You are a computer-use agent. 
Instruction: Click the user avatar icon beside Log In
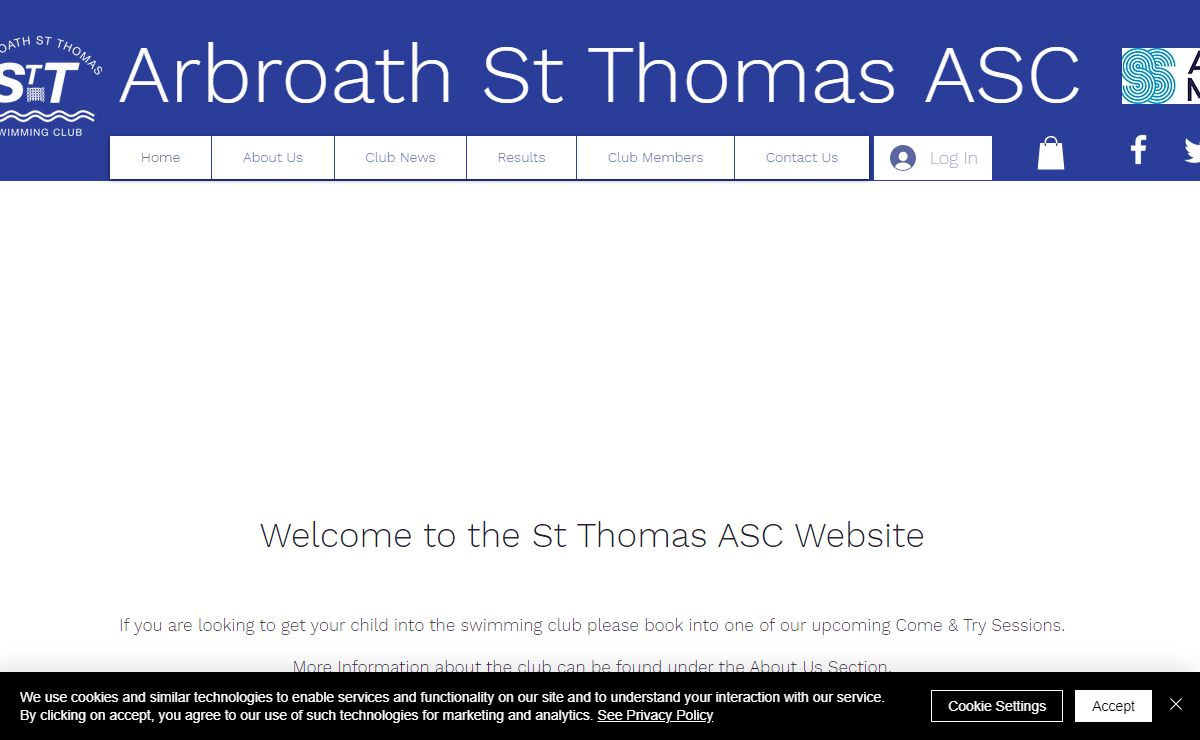[903, 158]
